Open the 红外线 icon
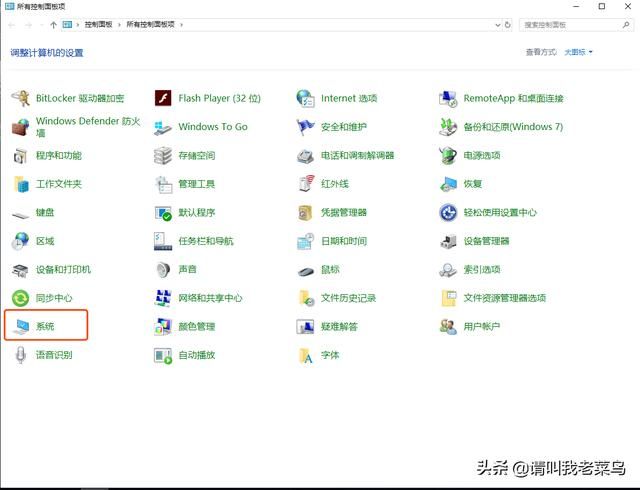The width and height of the screenshot is (640, 490). tap(306, 184)
